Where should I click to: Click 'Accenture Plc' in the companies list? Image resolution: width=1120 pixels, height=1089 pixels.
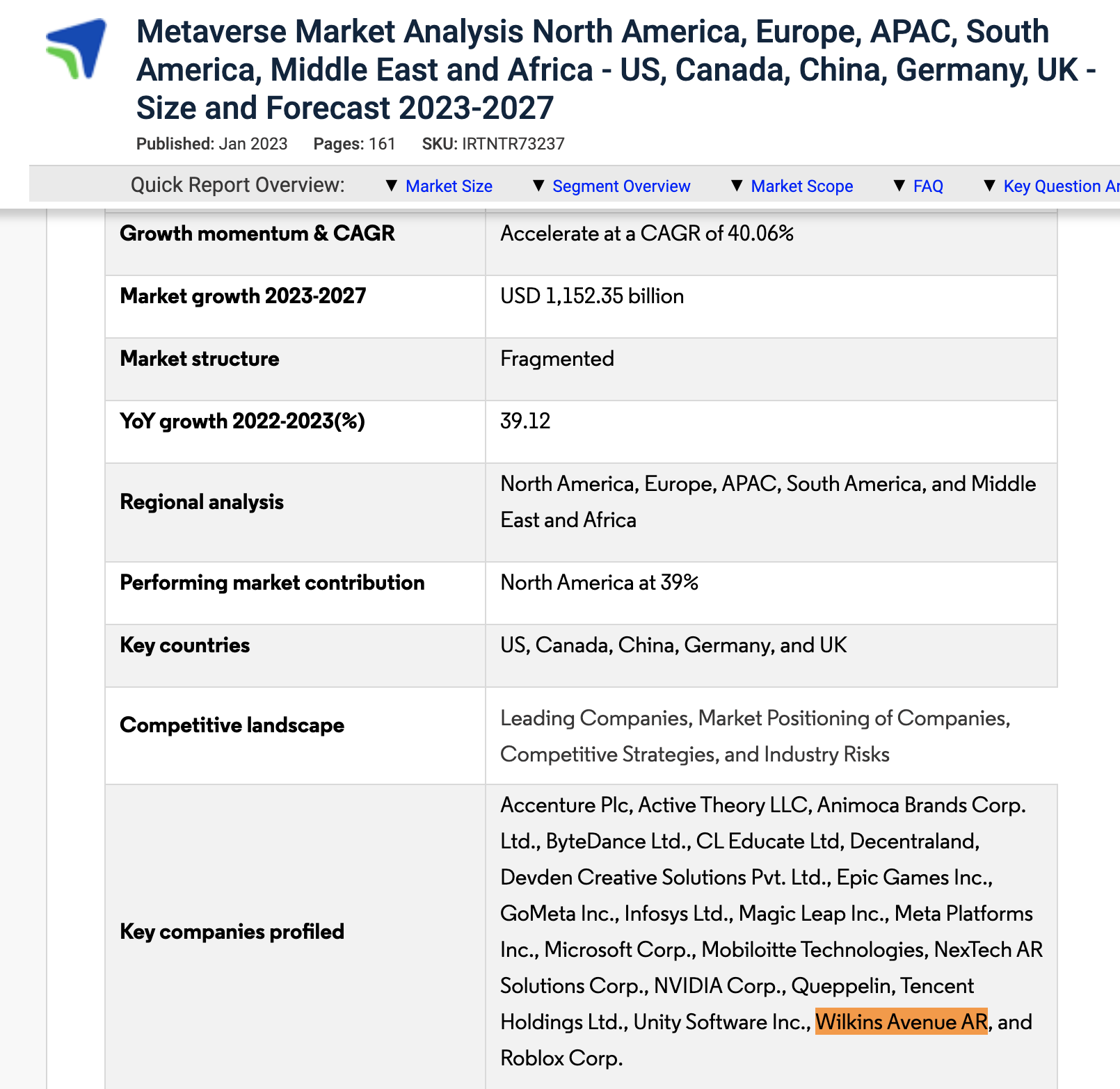[x=565, y=805]
